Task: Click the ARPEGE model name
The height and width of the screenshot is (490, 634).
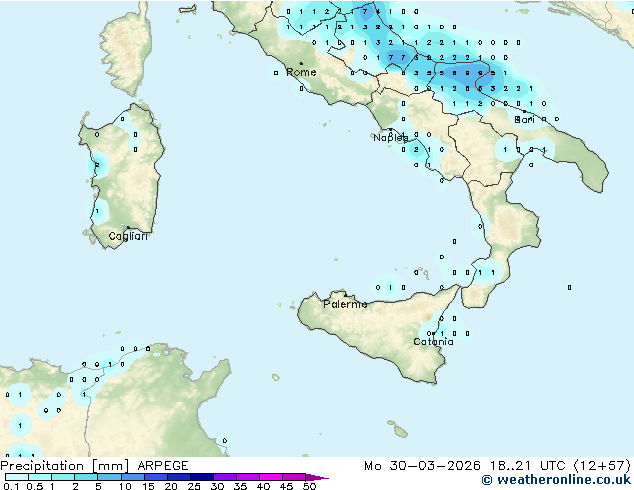Action: tap(163, 466)
